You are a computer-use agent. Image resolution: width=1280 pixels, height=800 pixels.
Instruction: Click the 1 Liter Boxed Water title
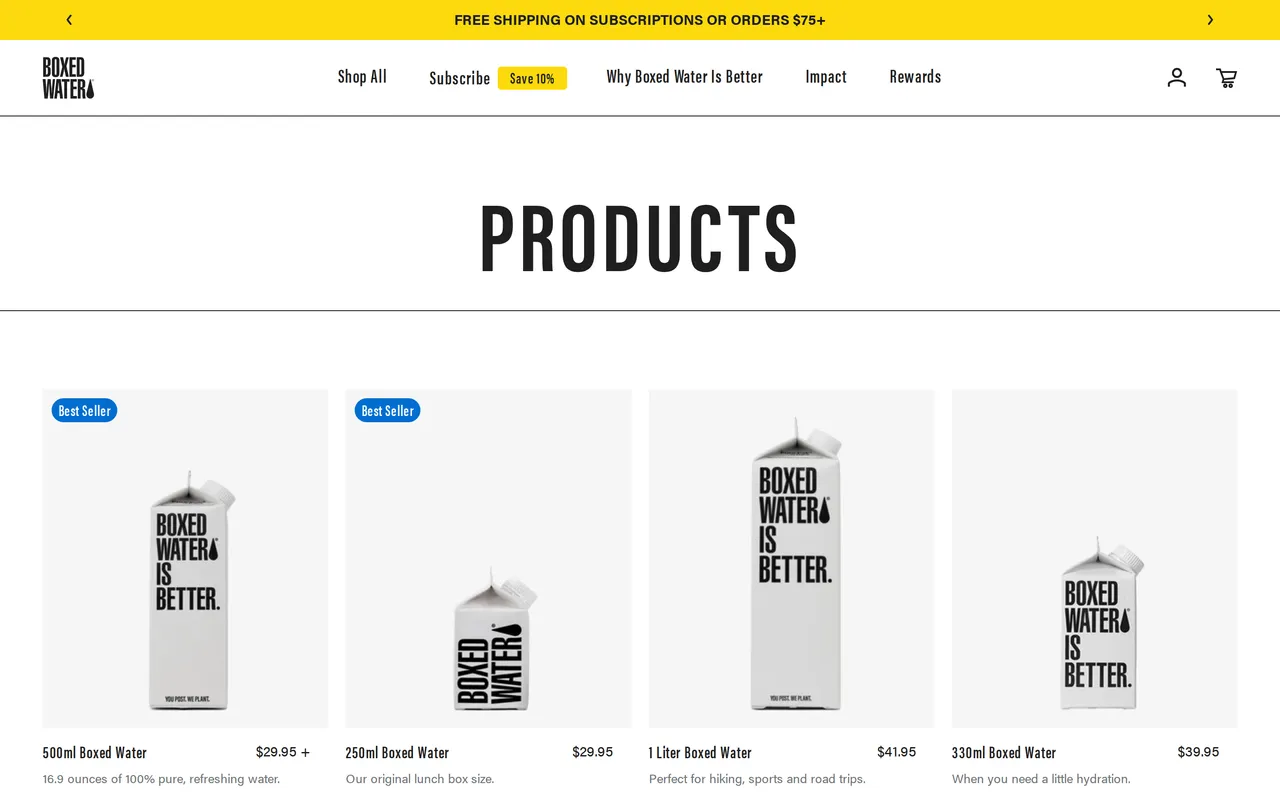[x=700, y=753]
